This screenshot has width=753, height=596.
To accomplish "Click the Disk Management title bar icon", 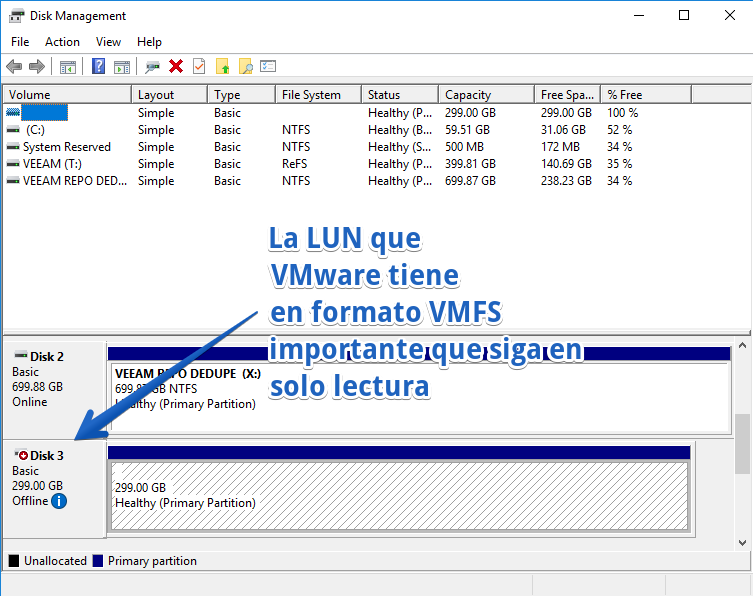I will coord(16,16).
